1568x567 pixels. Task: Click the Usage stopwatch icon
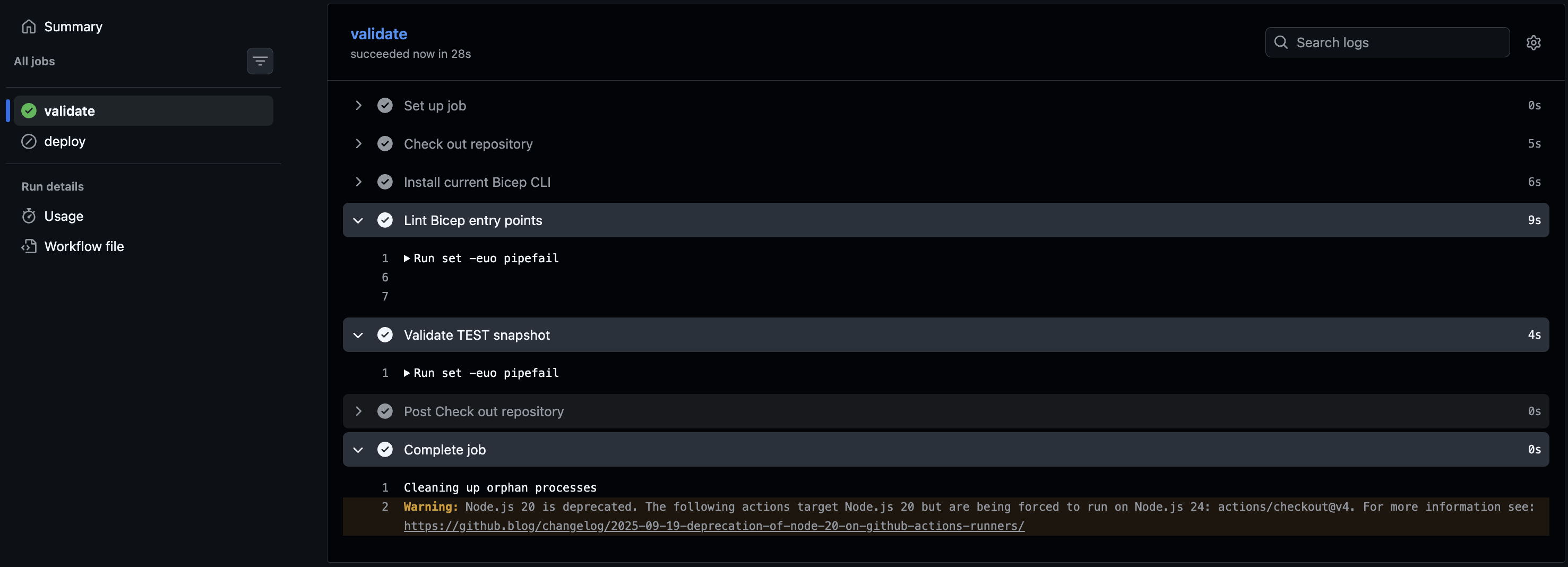coord(29,216)
